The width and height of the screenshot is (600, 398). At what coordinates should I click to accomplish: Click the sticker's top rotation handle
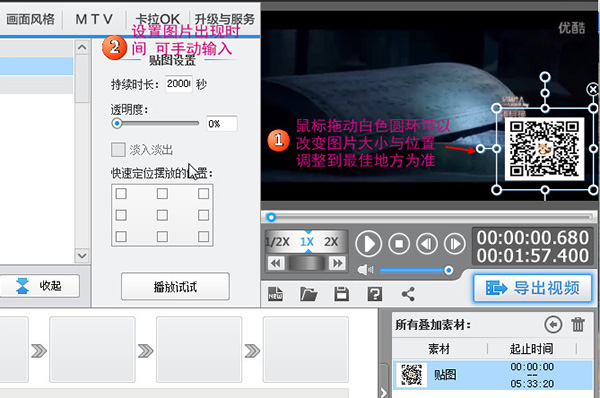click(x=545, y=77)
